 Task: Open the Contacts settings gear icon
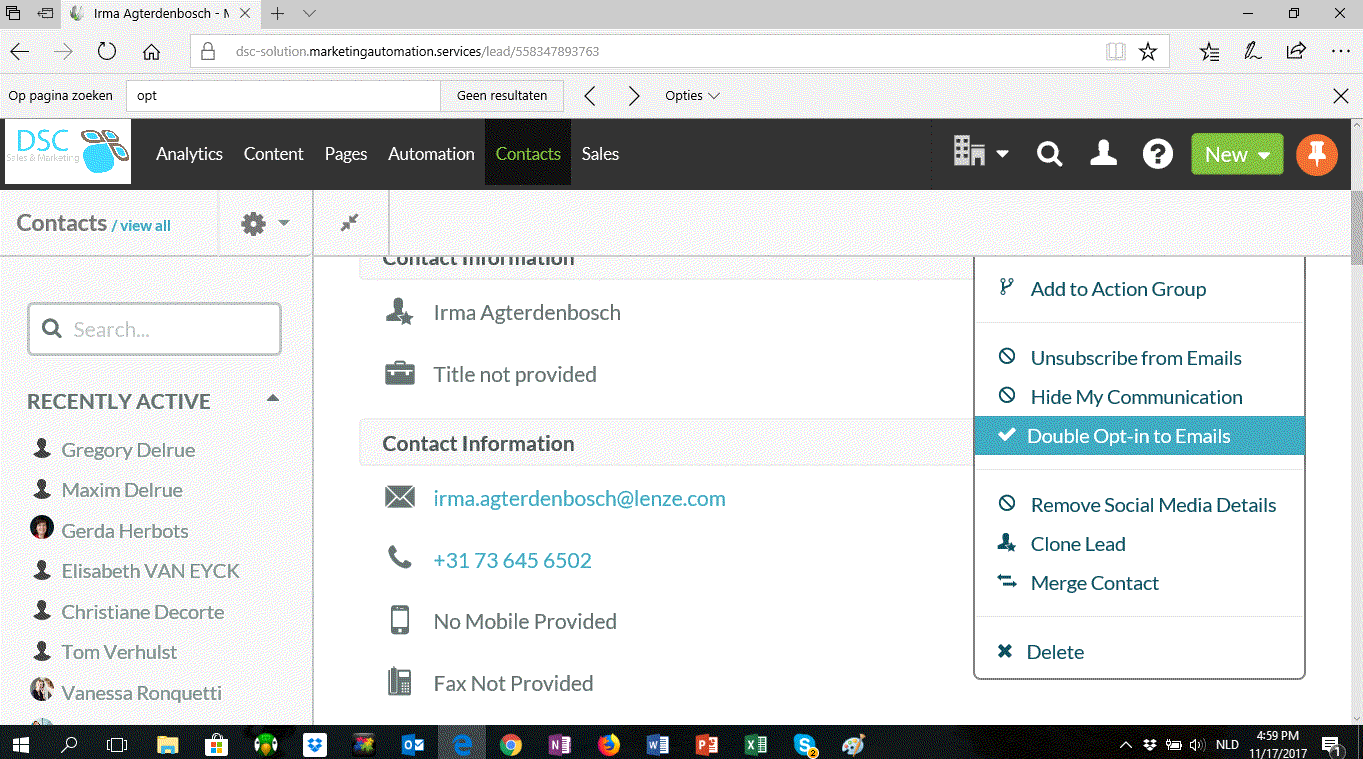pos(254,223)
